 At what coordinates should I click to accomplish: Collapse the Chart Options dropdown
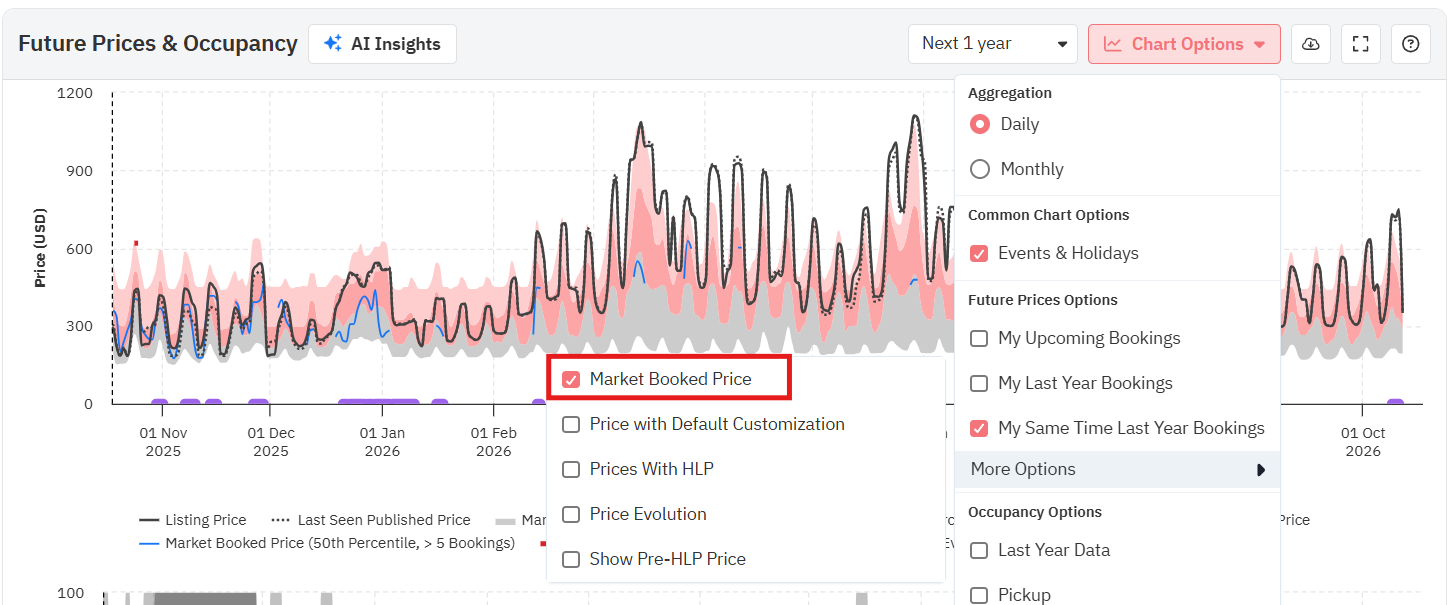1184,44
